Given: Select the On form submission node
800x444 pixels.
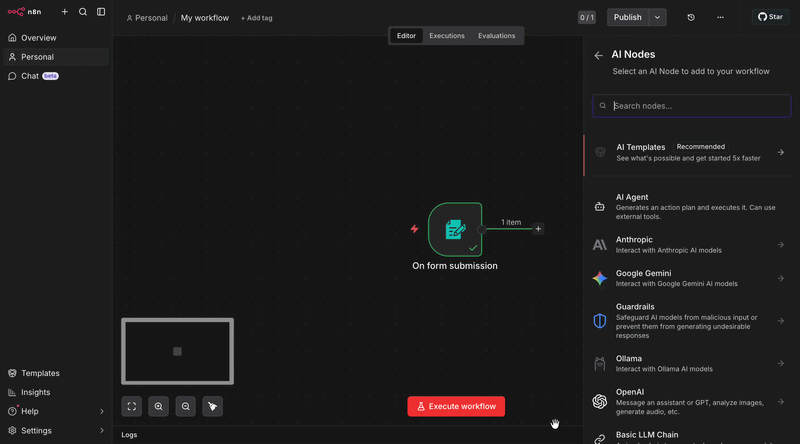Looking at the screenshot, I should click(455, 230).
